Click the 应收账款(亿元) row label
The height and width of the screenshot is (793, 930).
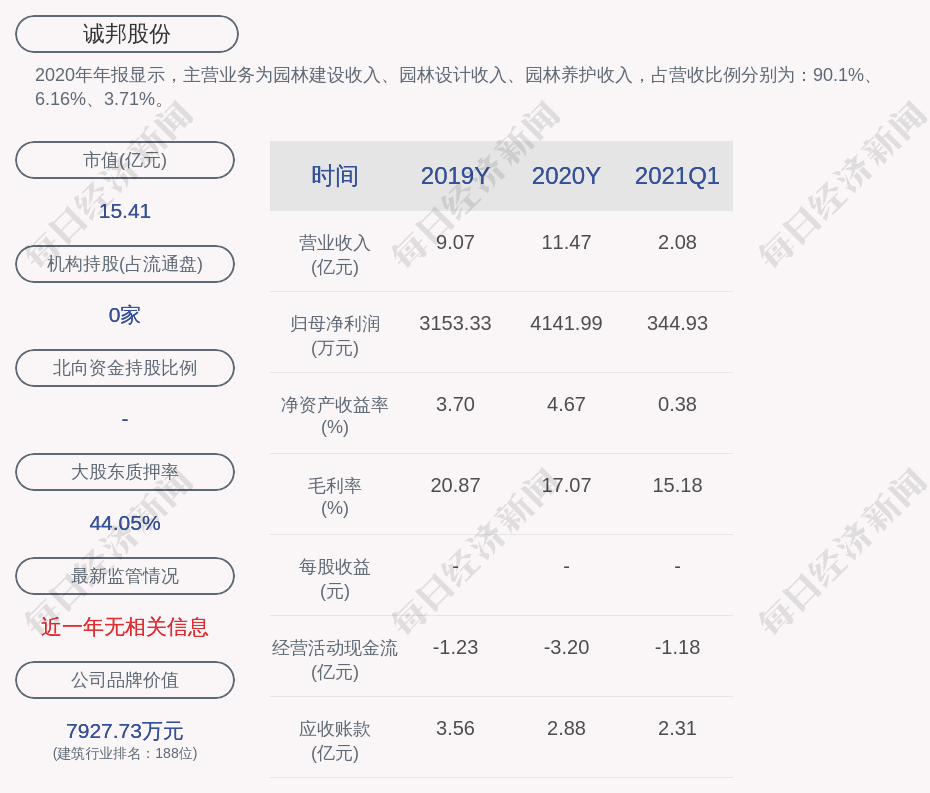click(334, 740)
